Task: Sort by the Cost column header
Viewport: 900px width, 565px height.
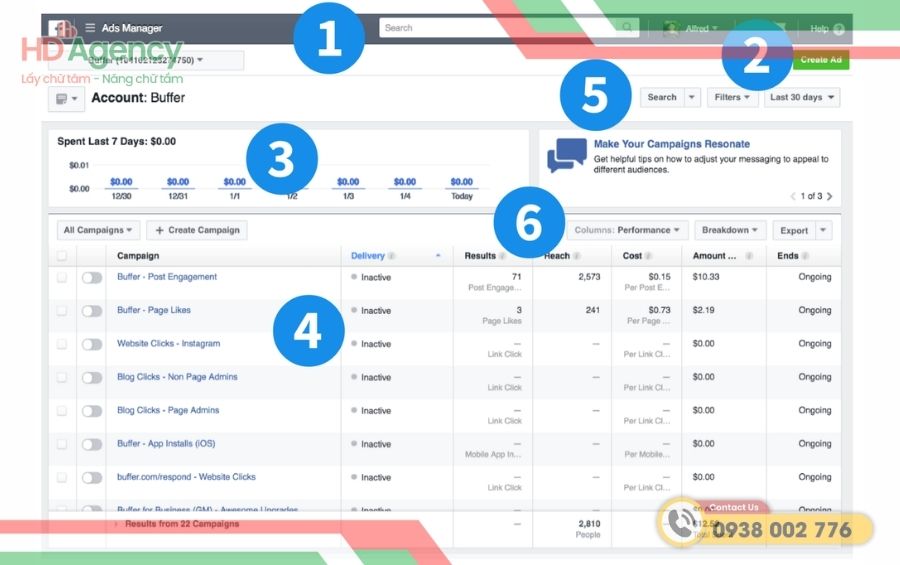Action: point(632,256)
